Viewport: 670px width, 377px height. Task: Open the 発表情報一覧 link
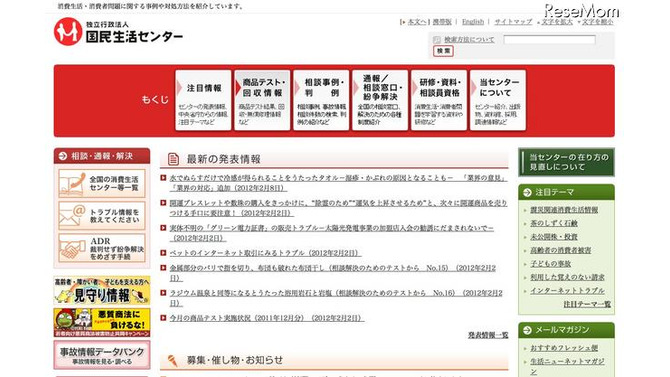pyautogui.click(x=488, y=335)
